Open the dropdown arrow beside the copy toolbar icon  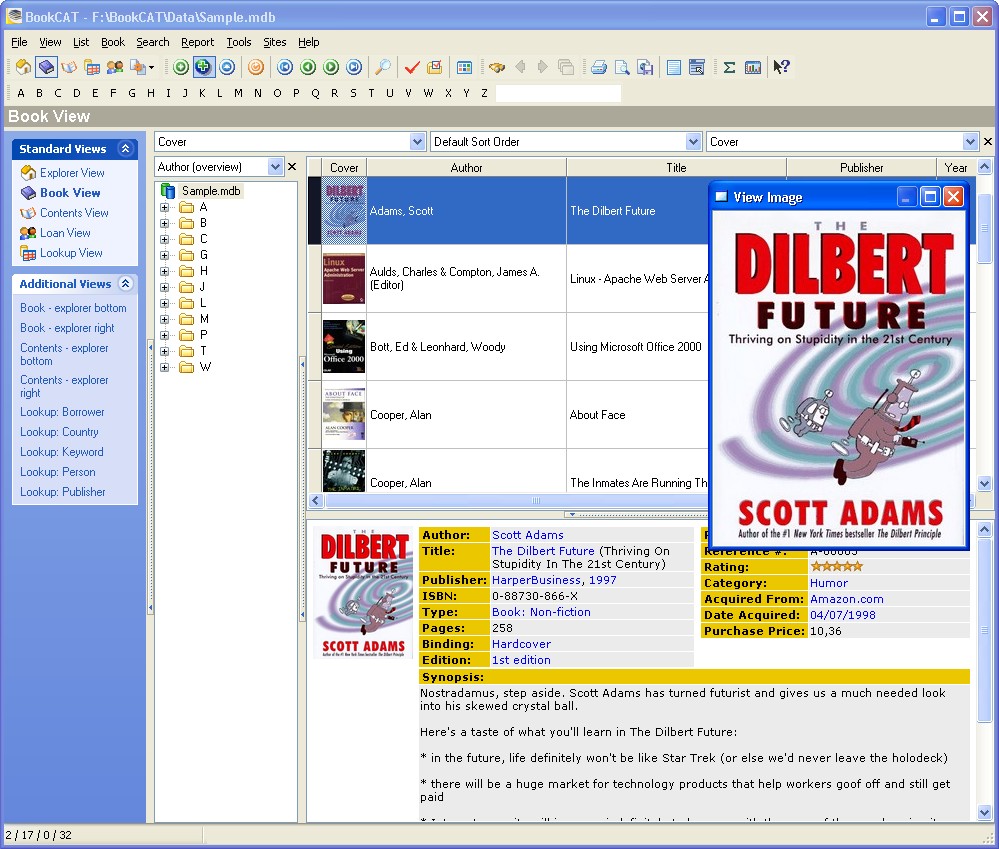click(x=151, y=68)
